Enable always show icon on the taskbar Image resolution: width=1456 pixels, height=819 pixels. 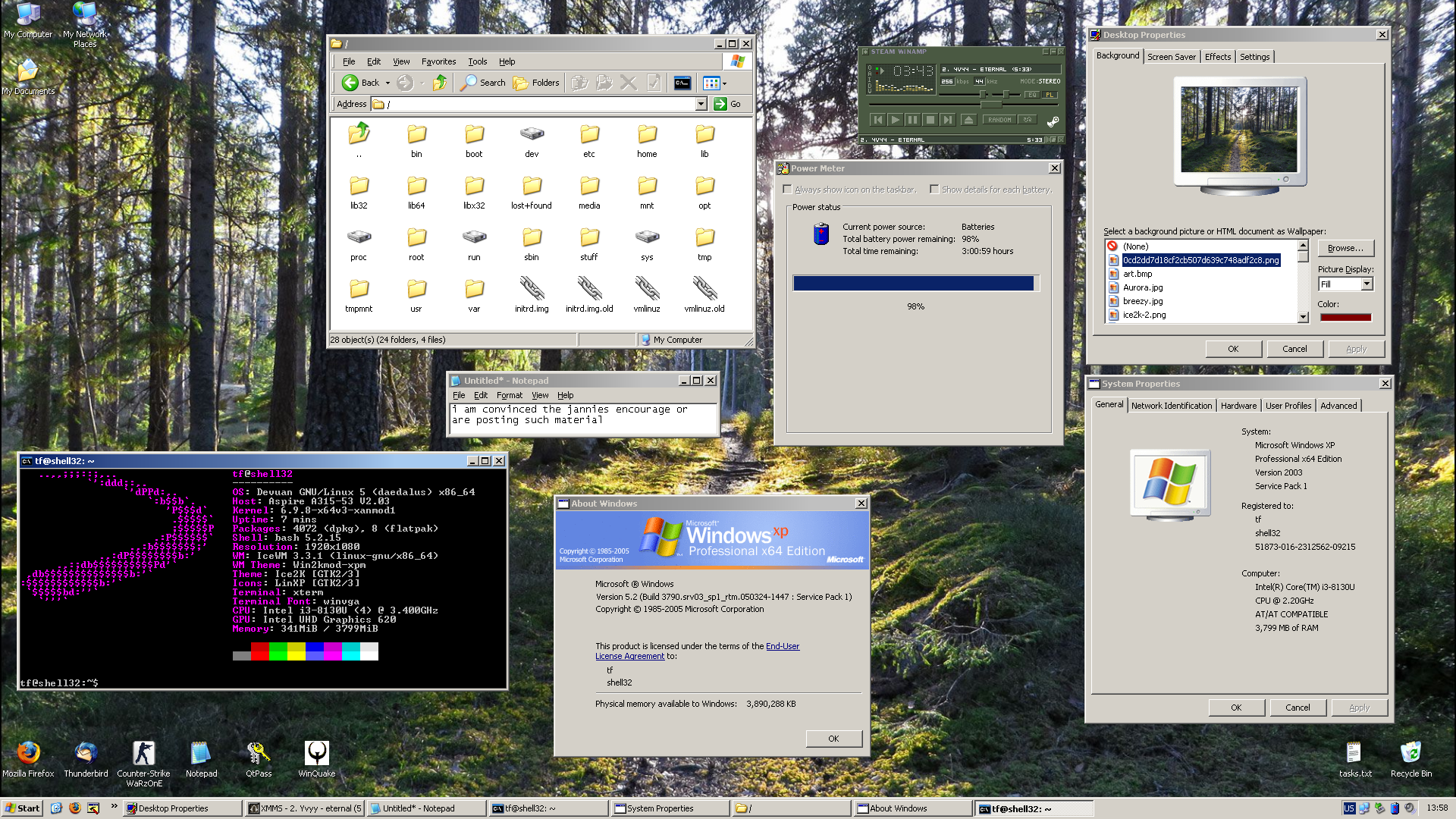coord(787,190)
